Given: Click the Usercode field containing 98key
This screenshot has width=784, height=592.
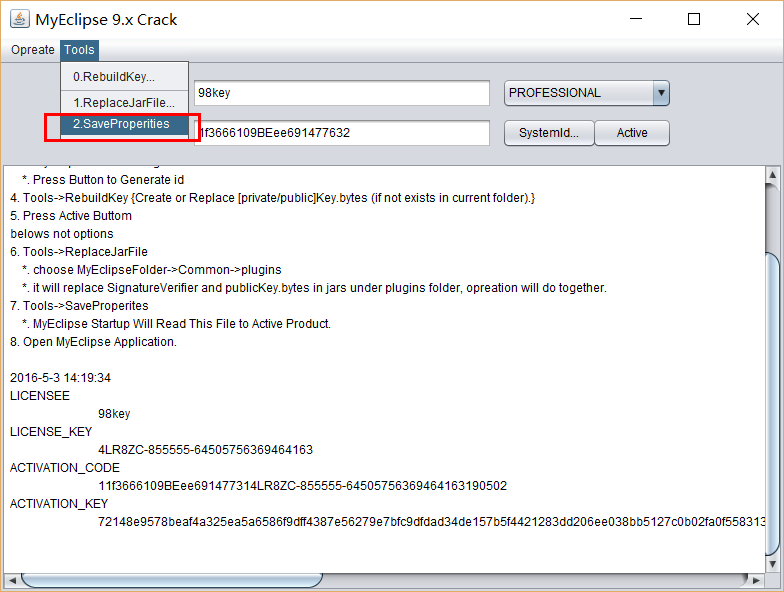Looking at the screenshot, I should 342,93.
